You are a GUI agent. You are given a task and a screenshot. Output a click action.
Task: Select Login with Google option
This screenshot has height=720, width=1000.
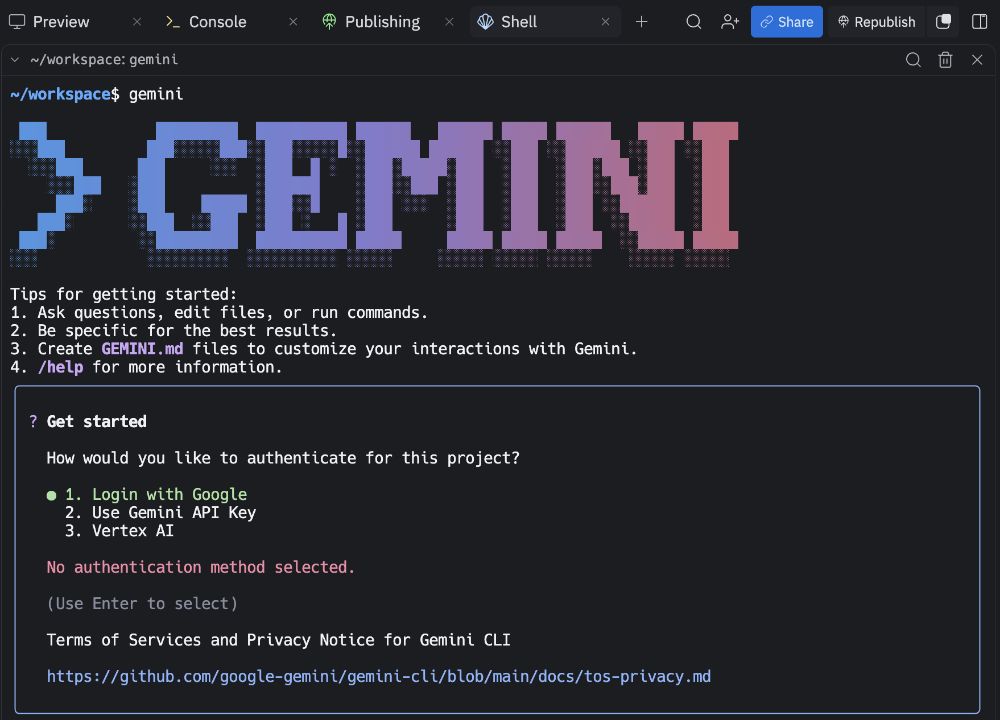coord(155,494)
